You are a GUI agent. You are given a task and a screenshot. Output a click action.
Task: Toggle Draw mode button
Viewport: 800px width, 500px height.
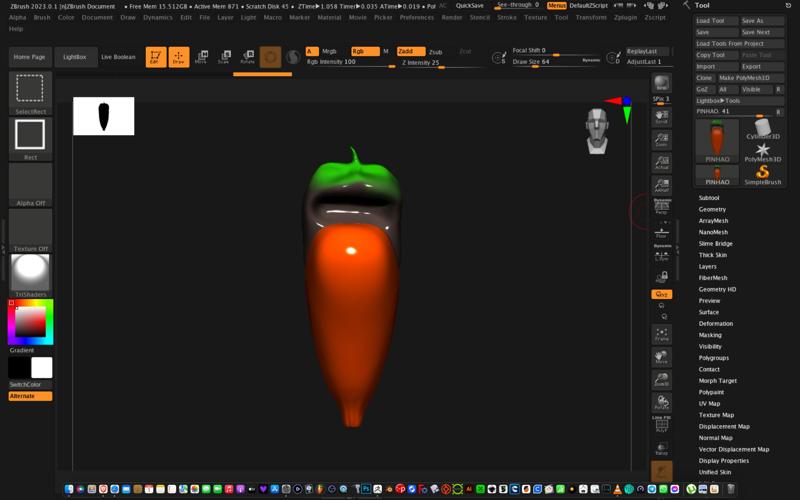coord(179,57)
